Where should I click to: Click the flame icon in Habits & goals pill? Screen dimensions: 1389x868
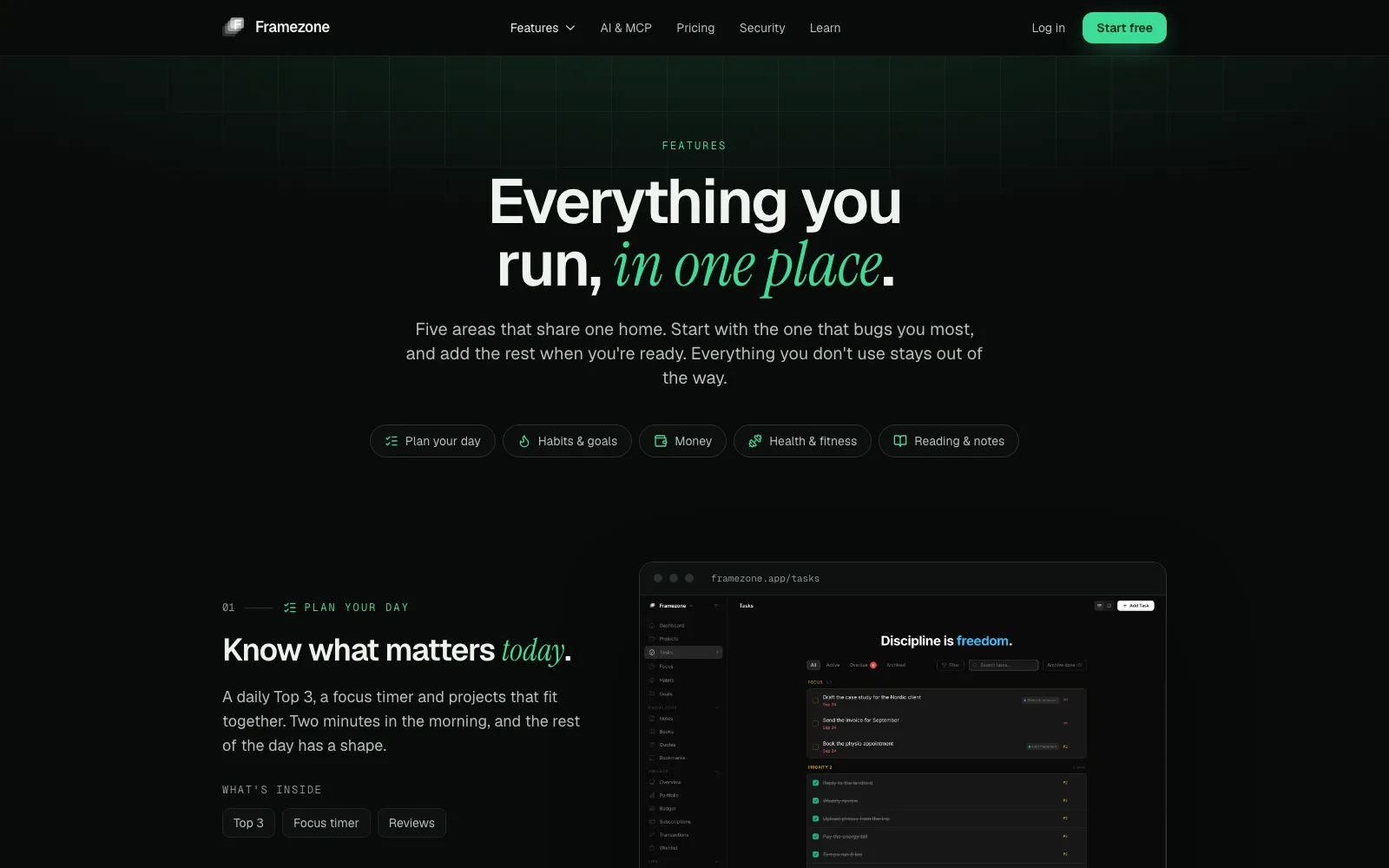tap(524, 441)
